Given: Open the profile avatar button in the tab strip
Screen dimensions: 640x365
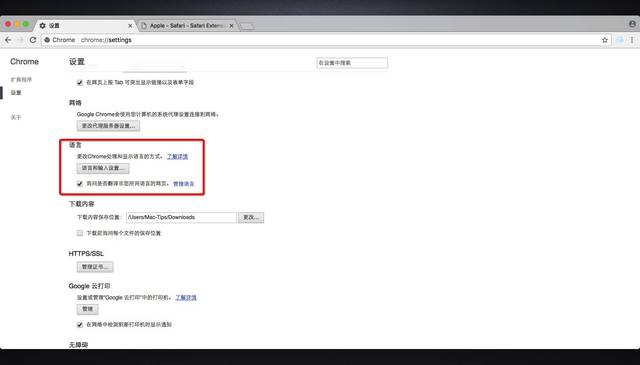Looking at the screenshot, I should (x=632, y=24).
